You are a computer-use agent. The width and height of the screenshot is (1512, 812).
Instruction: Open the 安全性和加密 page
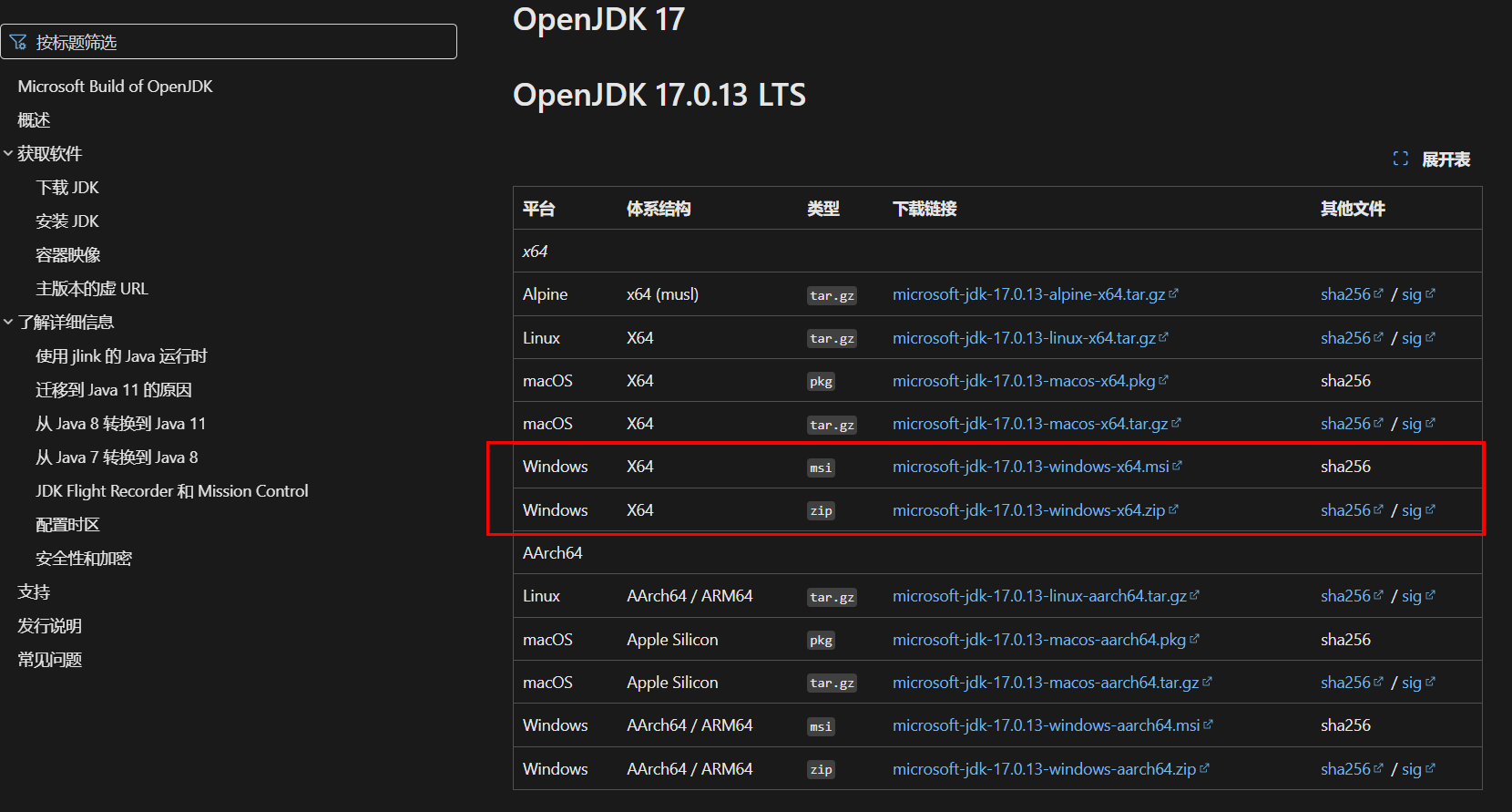pos(84,558)
